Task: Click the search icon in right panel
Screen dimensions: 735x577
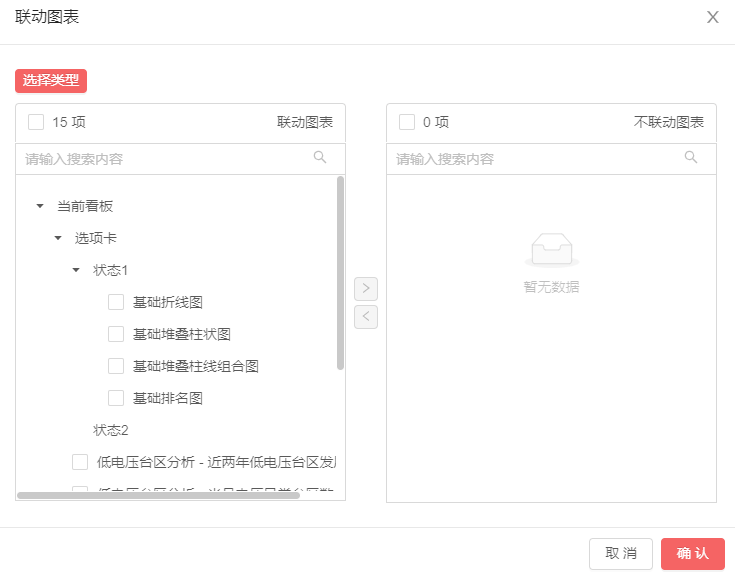Action: point(691,157)
